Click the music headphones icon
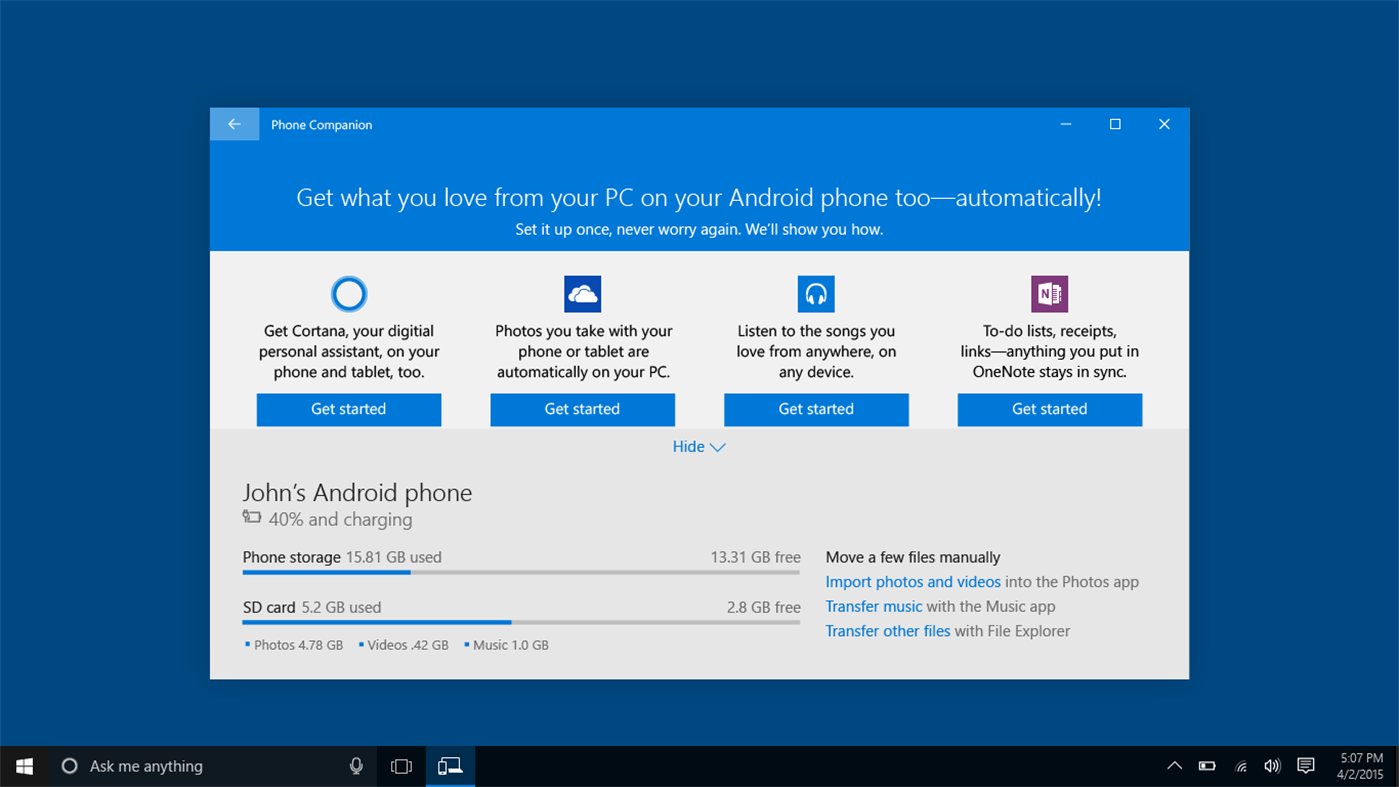 point(816,294)
